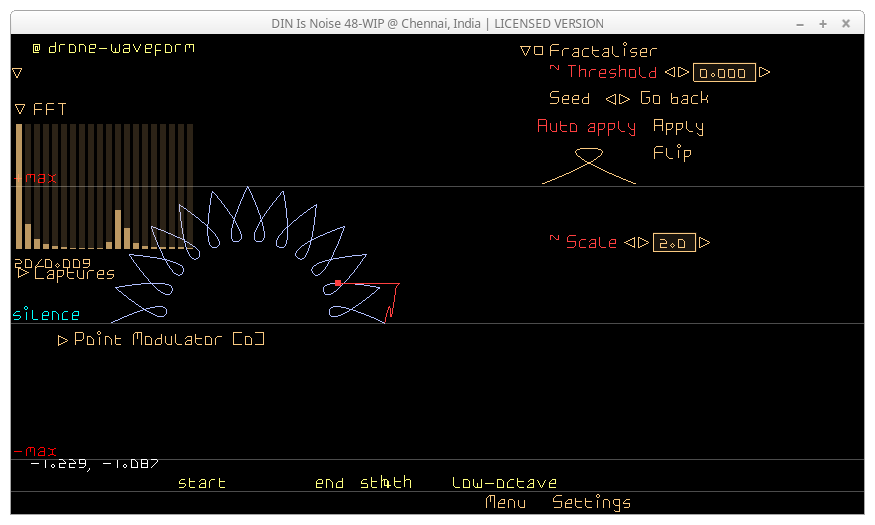Click the Fractaliser move handle square
Image resolution: width=875 pixels, height=525 pixels.
point(539,51)
